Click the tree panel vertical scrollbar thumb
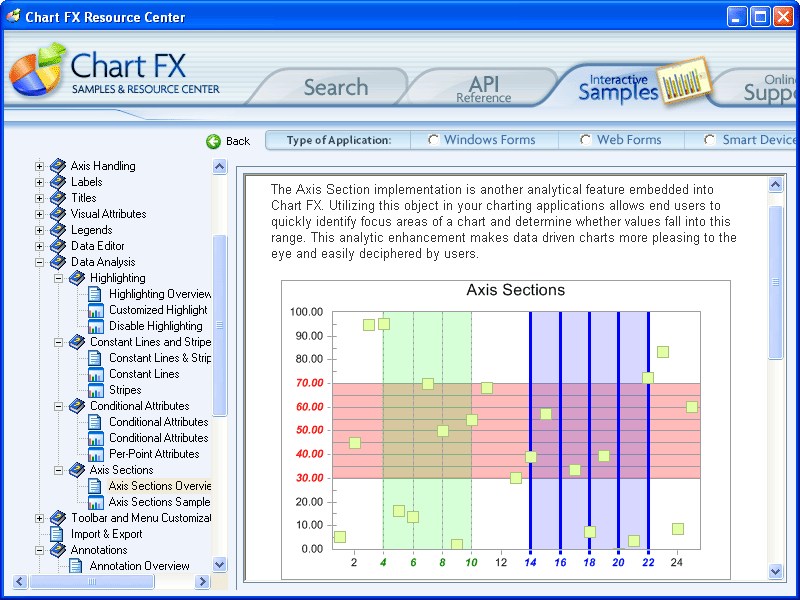Viewport: 800px width, 600px height. pyautogui.click(x=219, y=326)
